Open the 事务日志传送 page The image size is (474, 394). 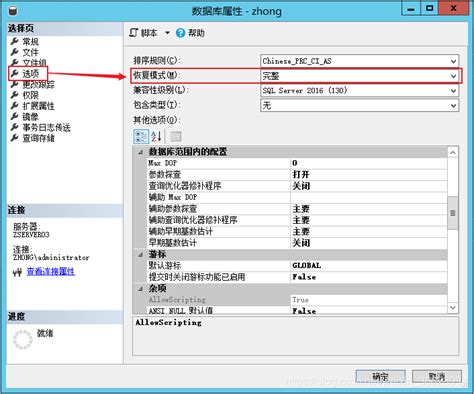(46, 127)
